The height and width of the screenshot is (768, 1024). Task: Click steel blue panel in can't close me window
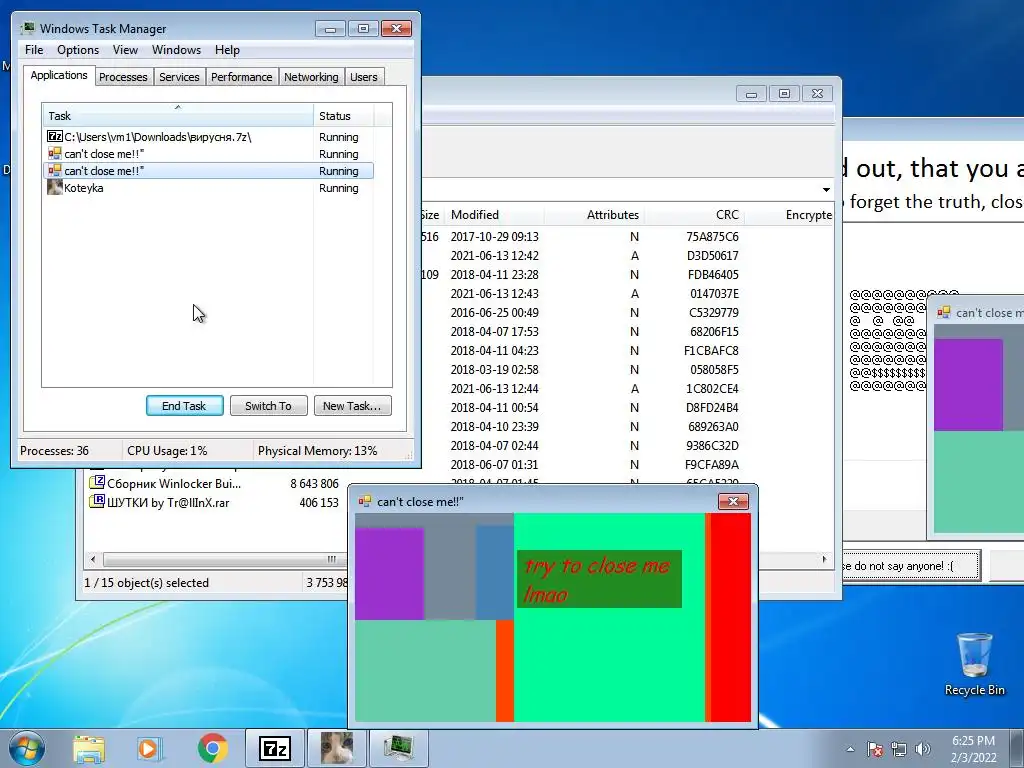(495, 572)
